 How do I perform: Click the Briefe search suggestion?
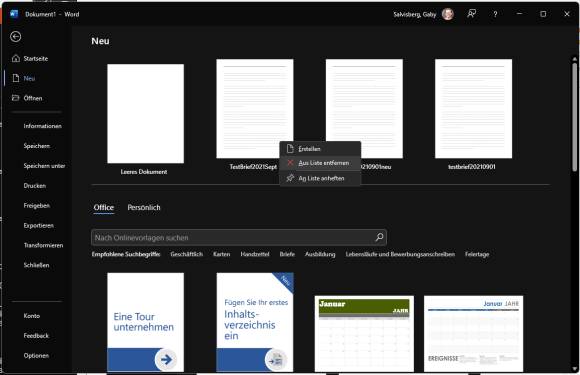pos(287,254)
